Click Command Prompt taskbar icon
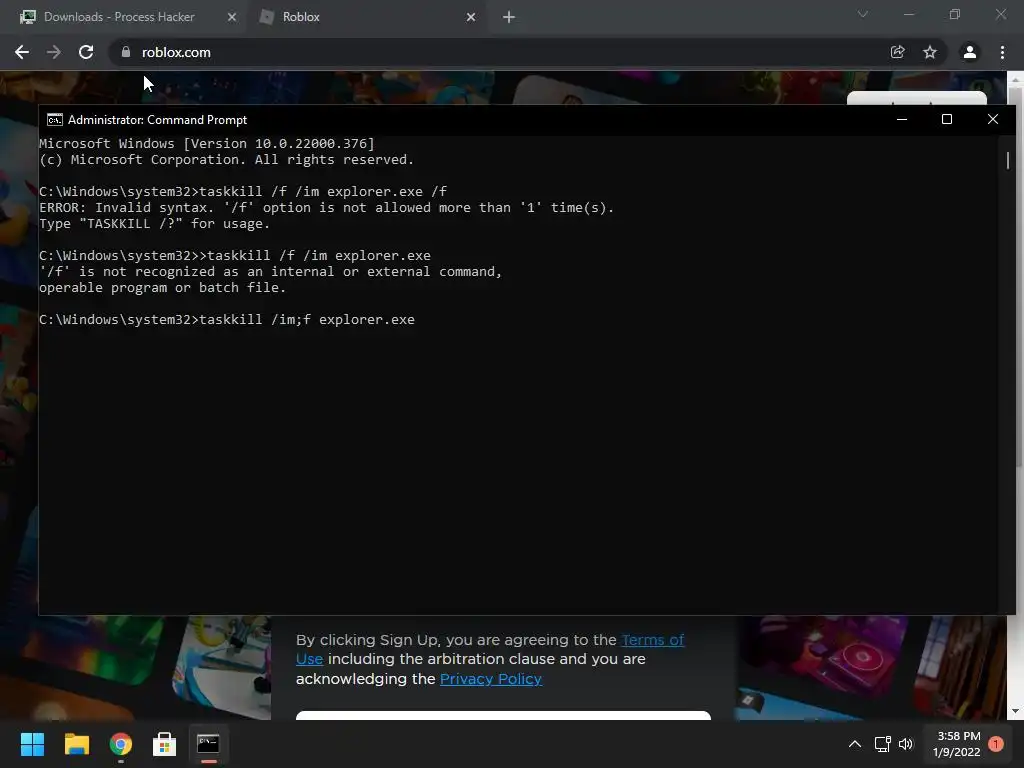The image size is (1024, 768). [208, 744]
